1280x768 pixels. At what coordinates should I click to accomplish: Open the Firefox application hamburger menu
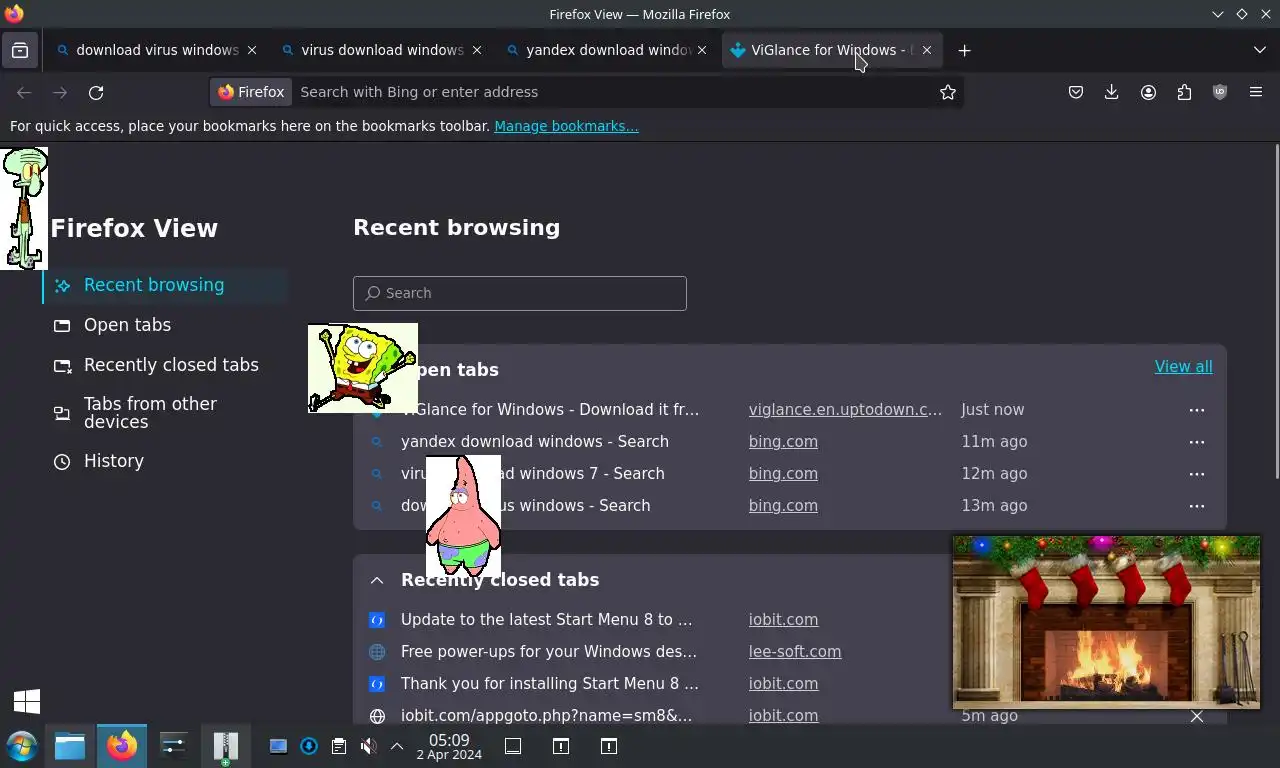click(x=1256, y=92)
